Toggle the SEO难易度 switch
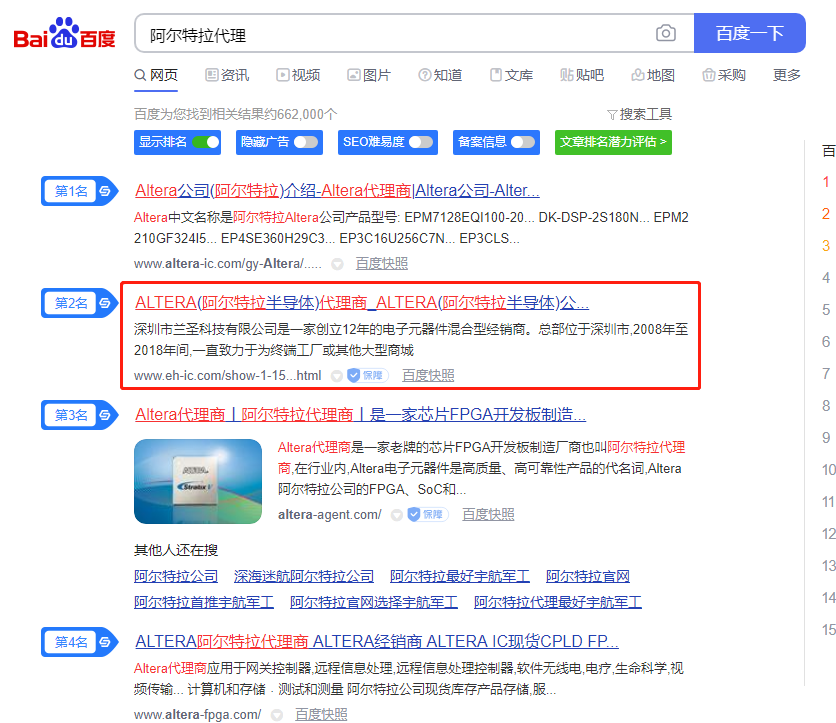 coord(421,142)
